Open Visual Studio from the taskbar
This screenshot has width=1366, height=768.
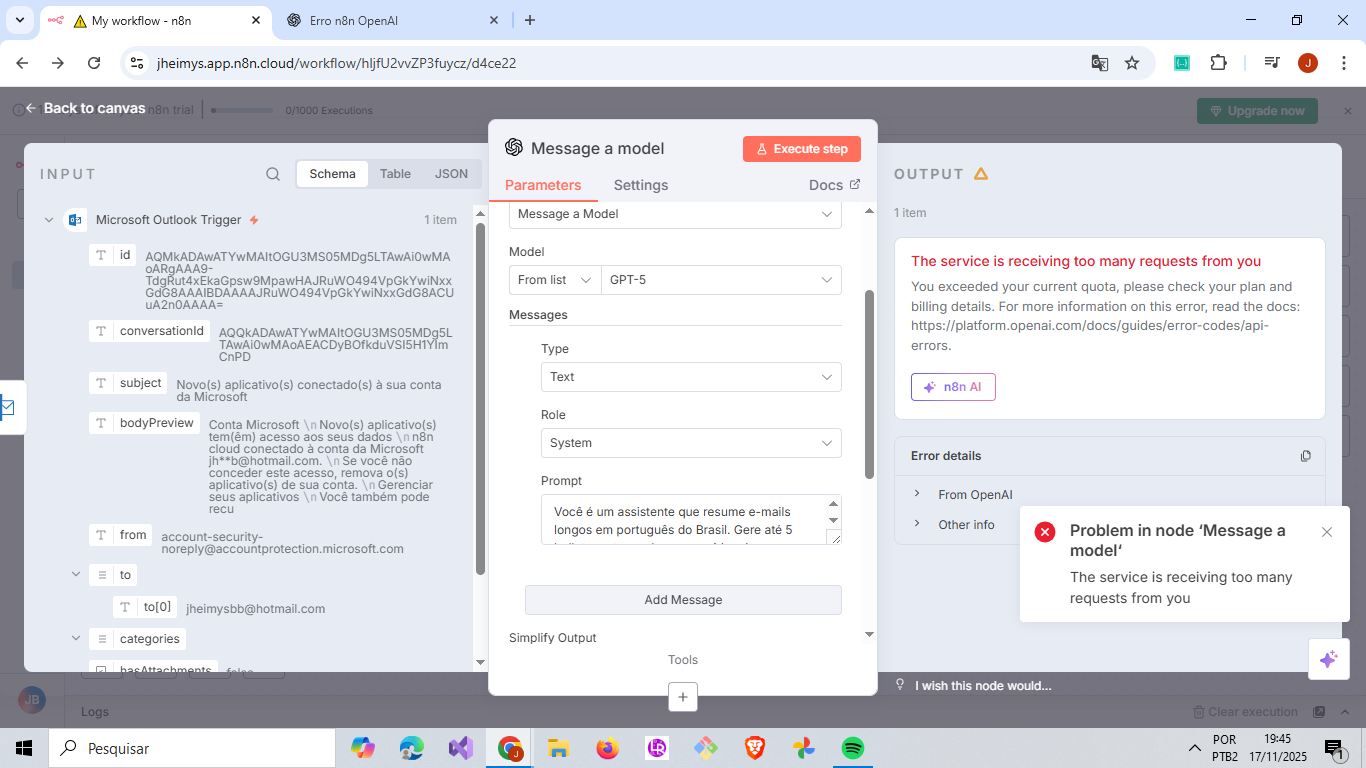tap(460, 748)
